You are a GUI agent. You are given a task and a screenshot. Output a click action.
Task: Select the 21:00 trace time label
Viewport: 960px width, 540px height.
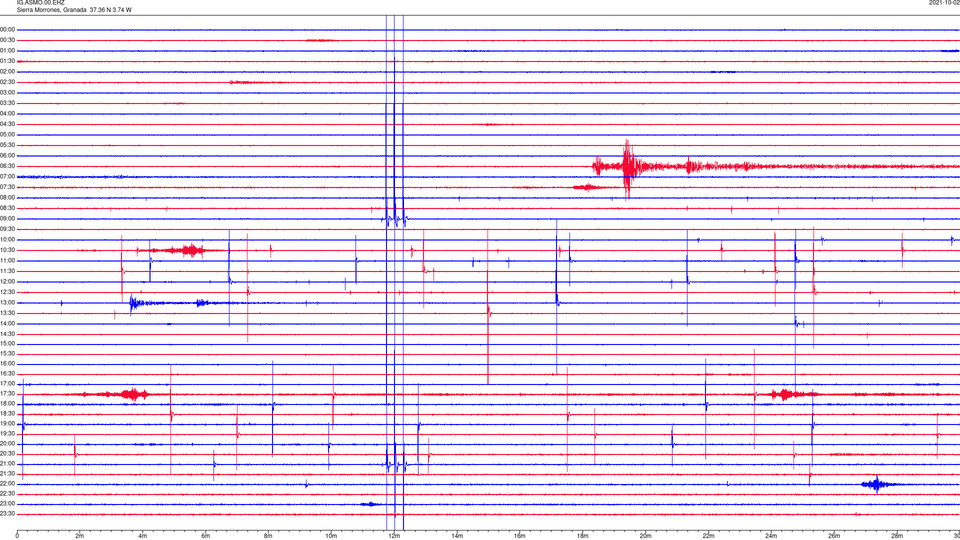[x=8, y=464]
